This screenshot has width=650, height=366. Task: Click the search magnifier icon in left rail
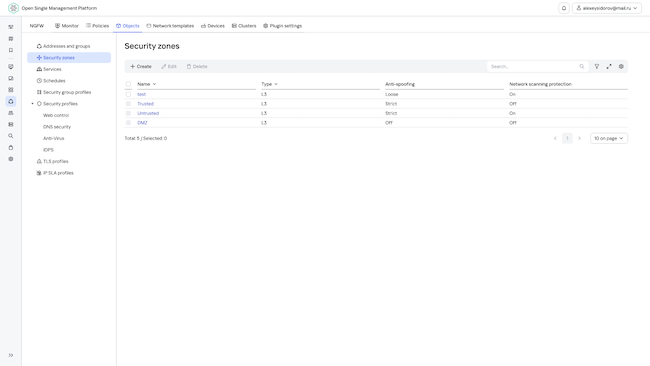tap(11, 136)
